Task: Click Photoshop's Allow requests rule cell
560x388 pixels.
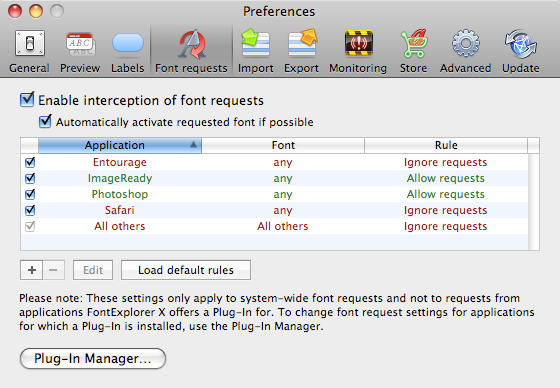Action: [x=446, y=194]
